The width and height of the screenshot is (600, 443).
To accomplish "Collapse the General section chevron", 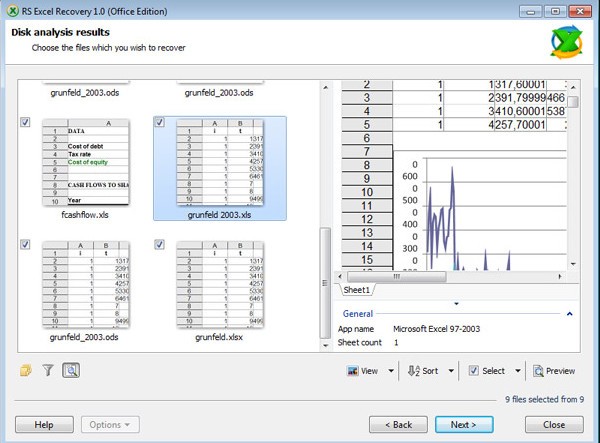I will pos(569,314).
